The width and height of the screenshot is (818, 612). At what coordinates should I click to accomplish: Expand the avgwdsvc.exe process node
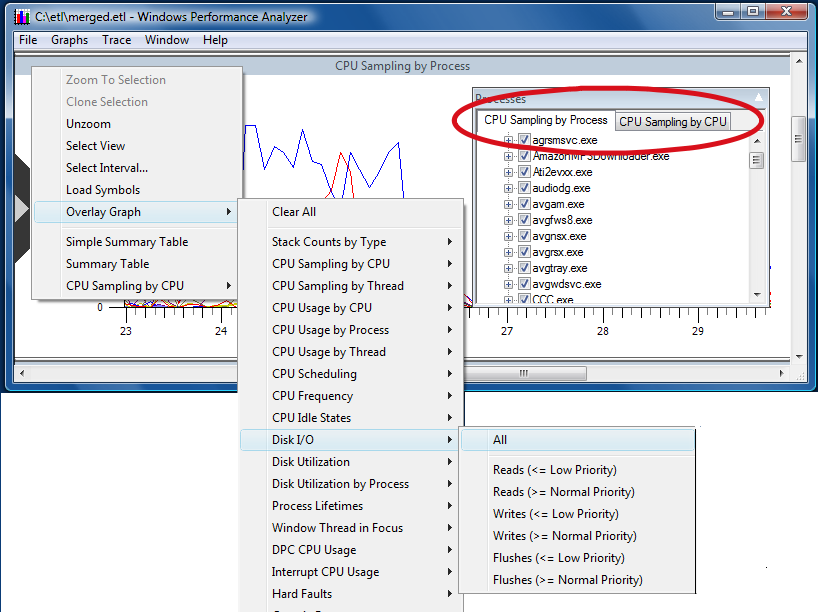510,284
